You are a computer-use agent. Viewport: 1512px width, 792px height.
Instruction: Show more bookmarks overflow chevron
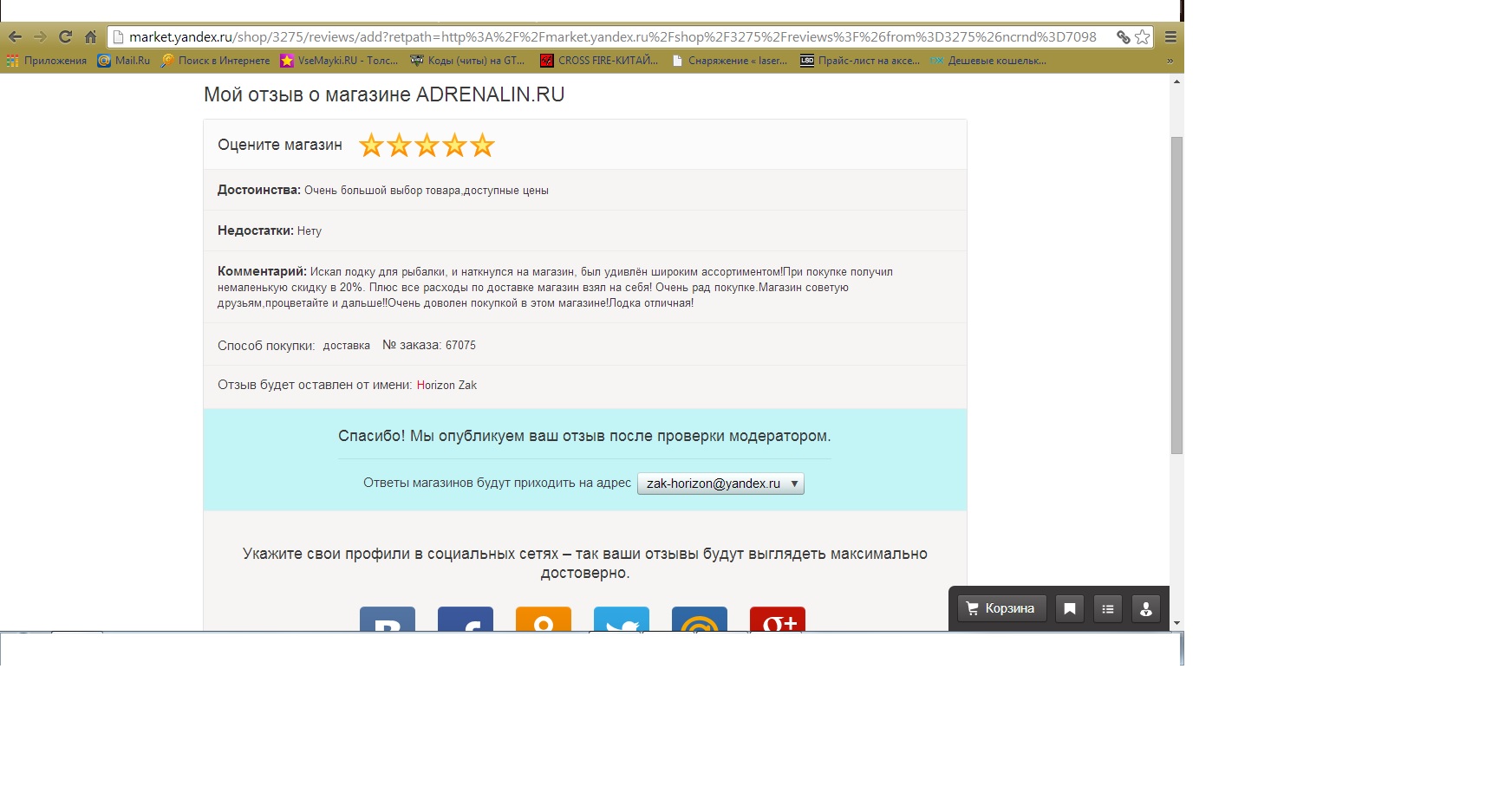click(x=1170, y=61)
